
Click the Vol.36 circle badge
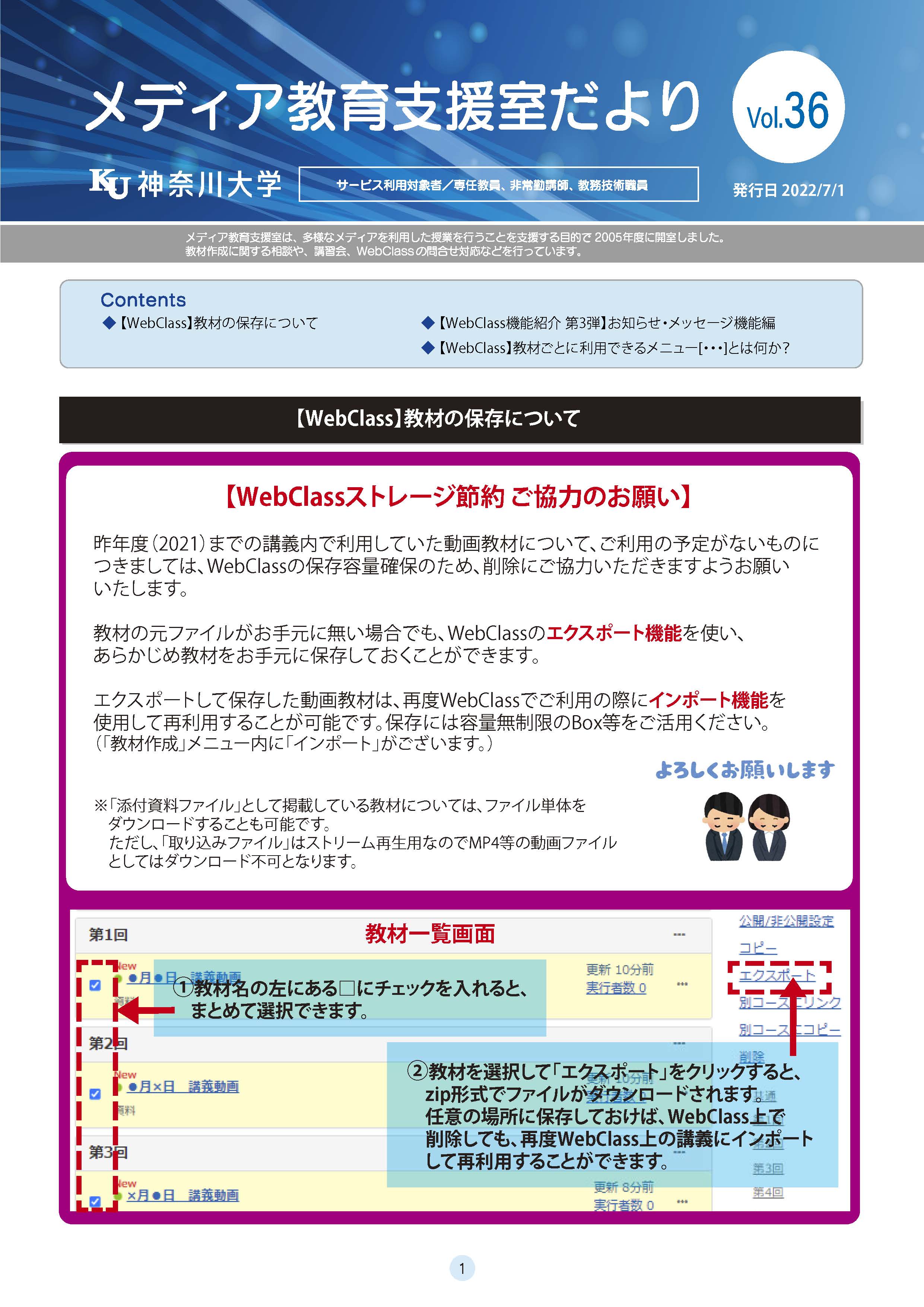[x=788, y=107]
